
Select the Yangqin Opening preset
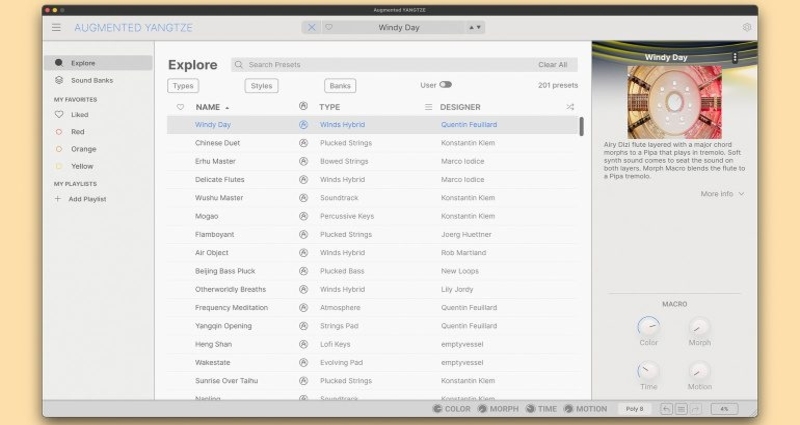coord(372,326)
